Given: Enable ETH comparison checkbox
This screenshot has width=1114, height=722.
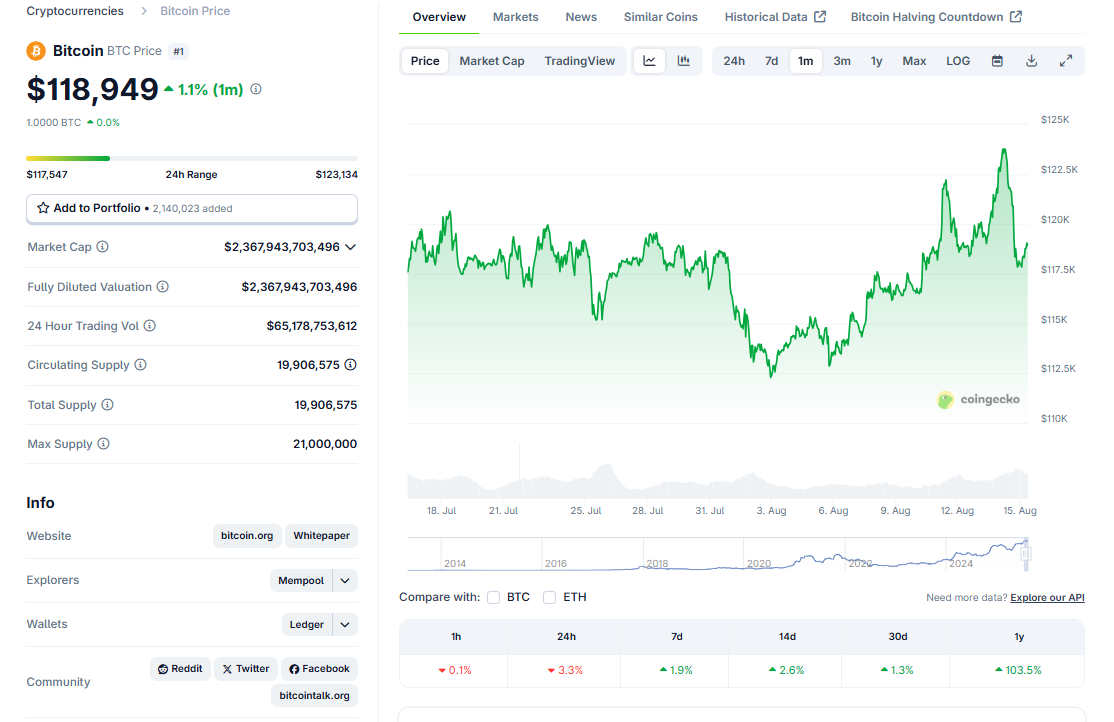Looking at the screenshot, I should 550,598.
